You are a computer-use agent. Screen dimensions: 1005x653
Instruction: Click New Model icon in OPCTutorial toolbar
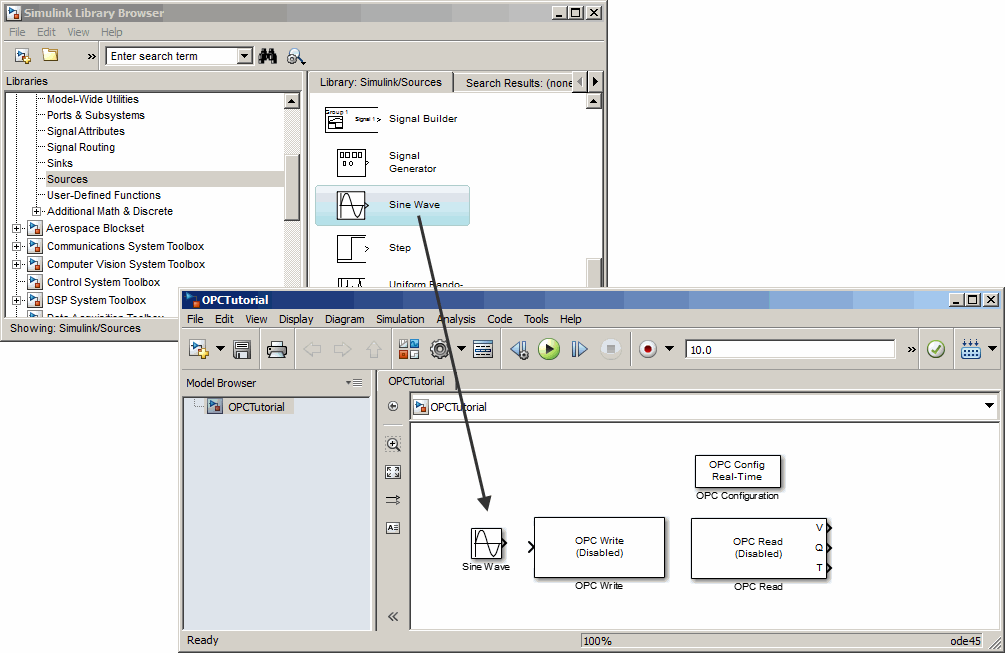click(199, 349)
